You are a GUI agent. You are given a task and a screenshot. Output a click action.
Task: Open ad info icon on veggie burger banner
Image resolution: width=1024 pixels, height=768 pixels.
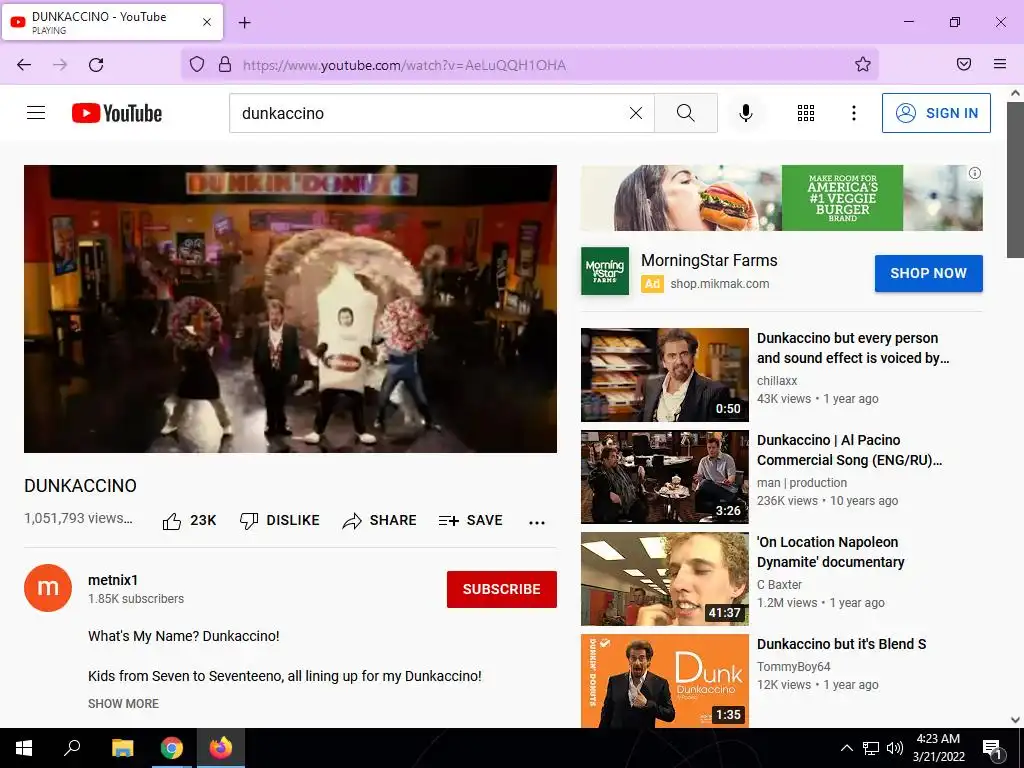[x=974, y=173]
